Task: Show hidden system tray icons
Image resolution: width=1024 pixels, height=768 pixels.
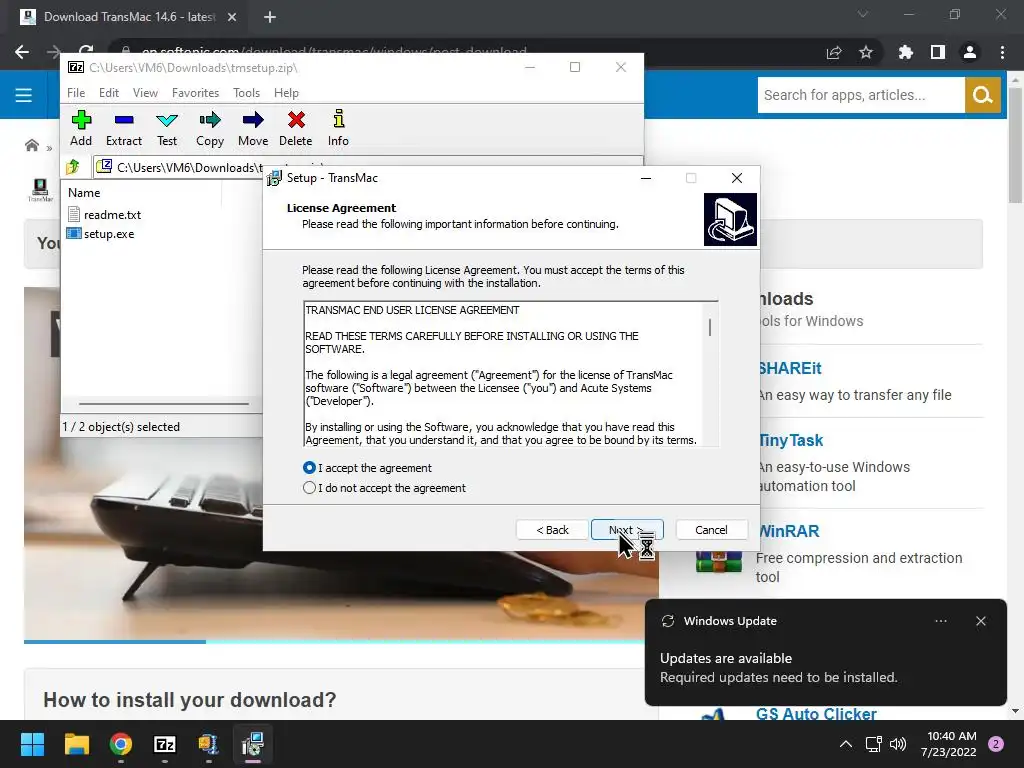Action: tap(846, 744)
